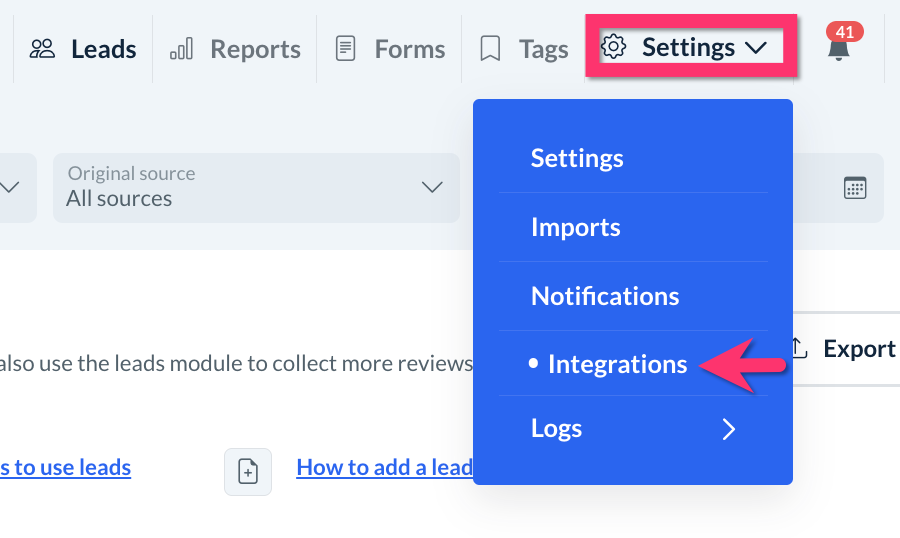Click the Tags bookmark icon

[490, 48]
